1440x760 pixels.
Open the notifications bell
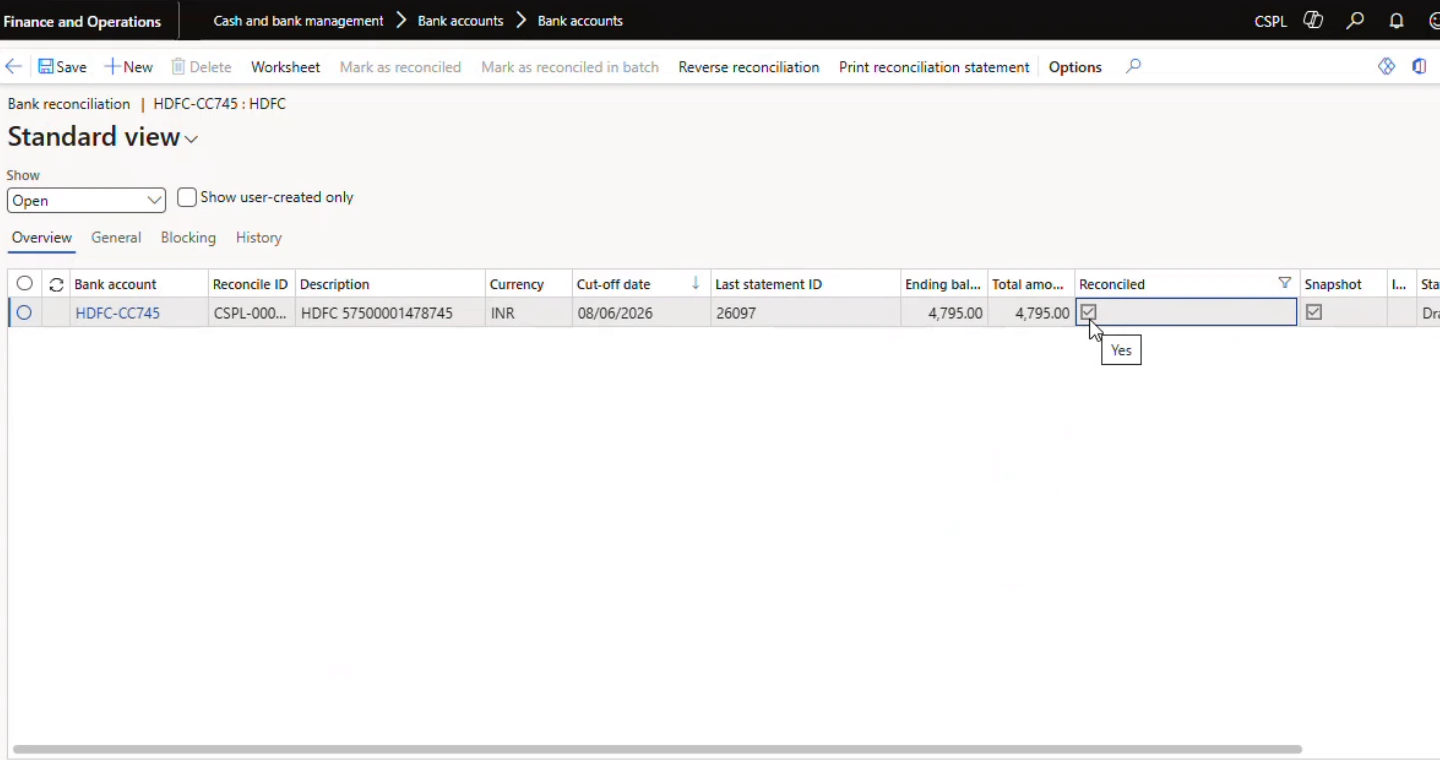[x=1397, y=20]
